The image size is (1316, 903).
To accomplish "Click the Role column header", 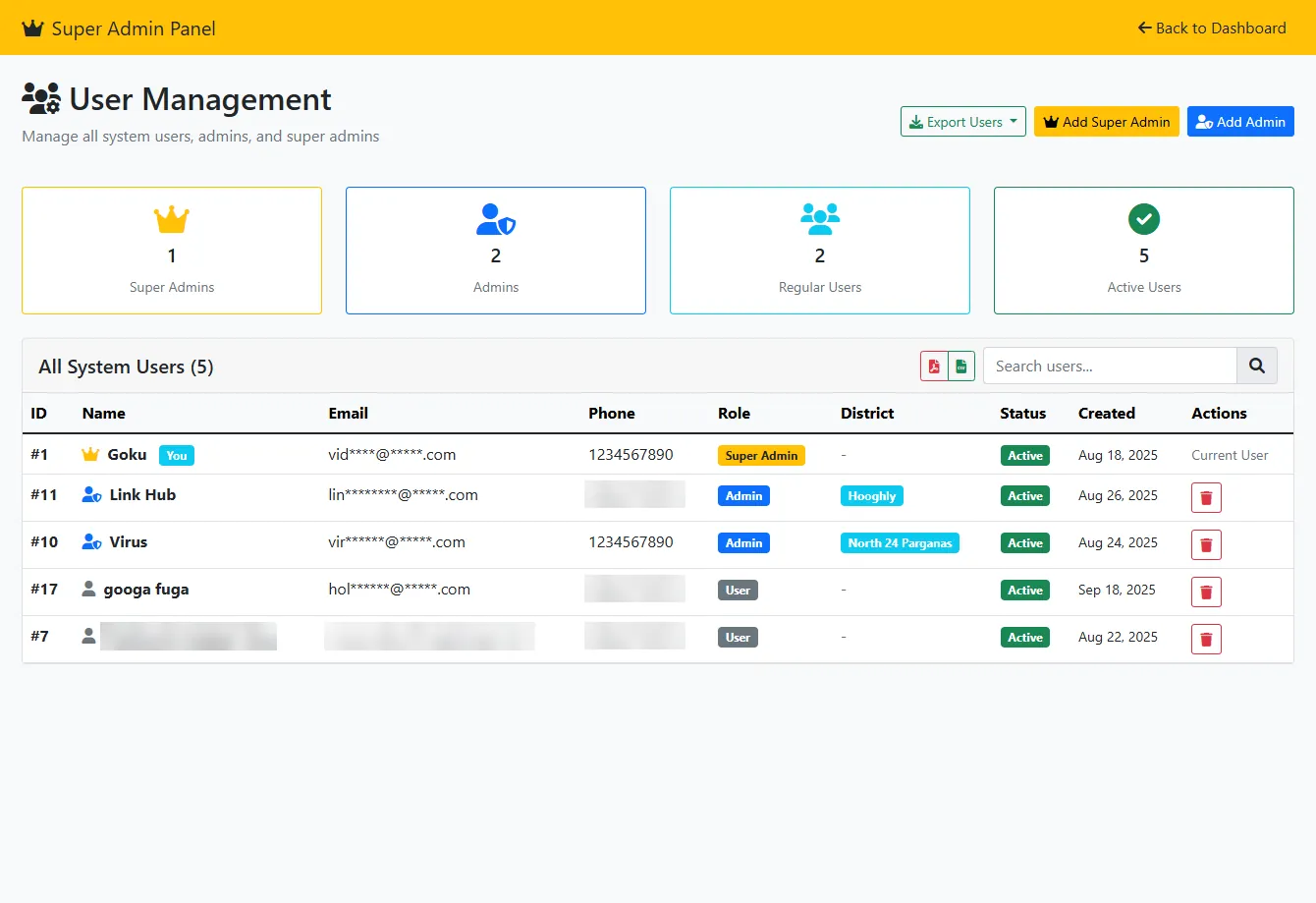I will click(x=734, y=414).
